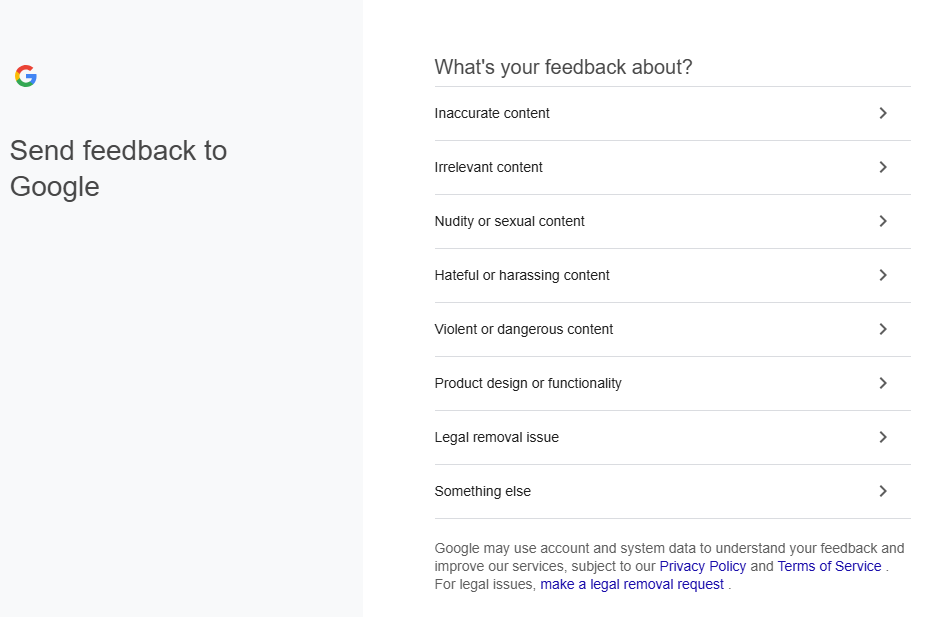Click the chevron for Nudity or sexual content
This screenshot has height=617, width=933.
[882, 221]
